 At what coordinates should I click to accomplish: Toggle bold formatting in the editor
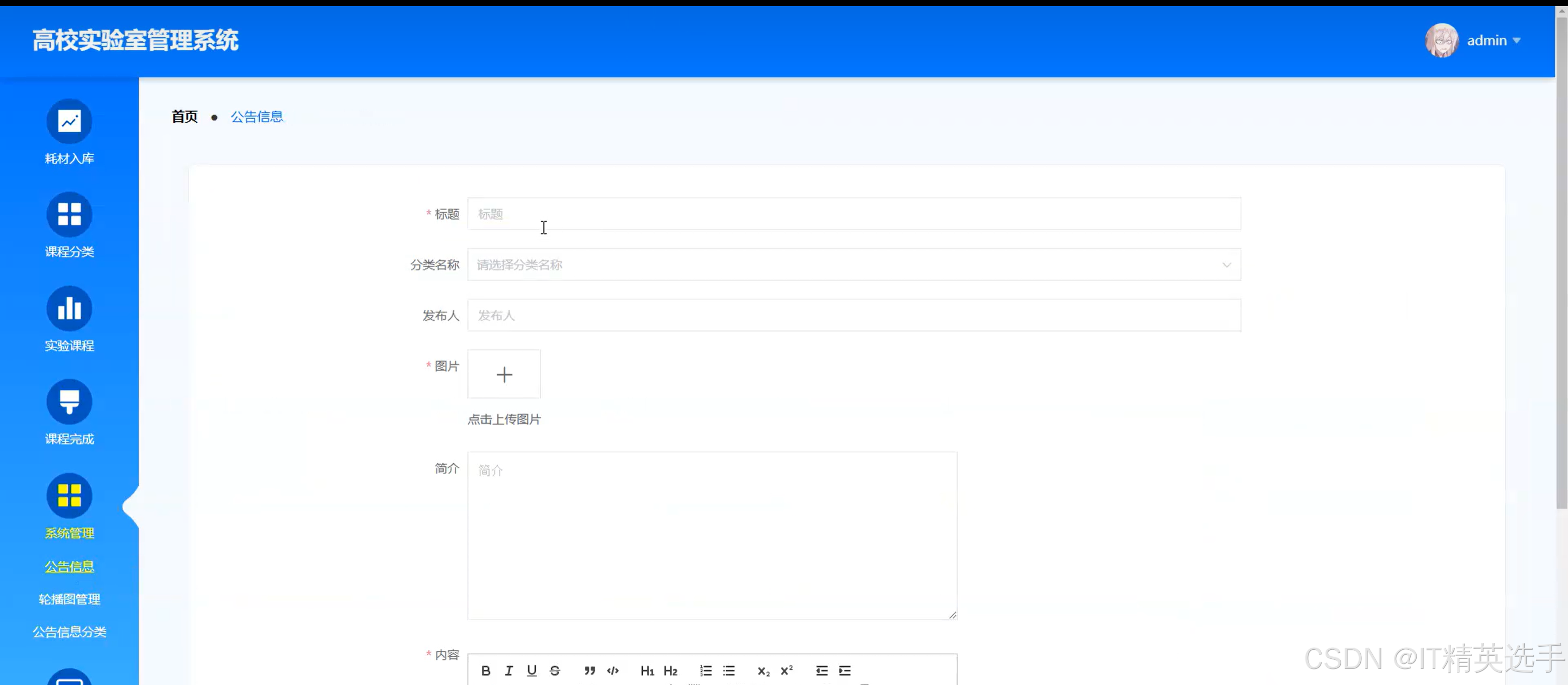(485, 670)
